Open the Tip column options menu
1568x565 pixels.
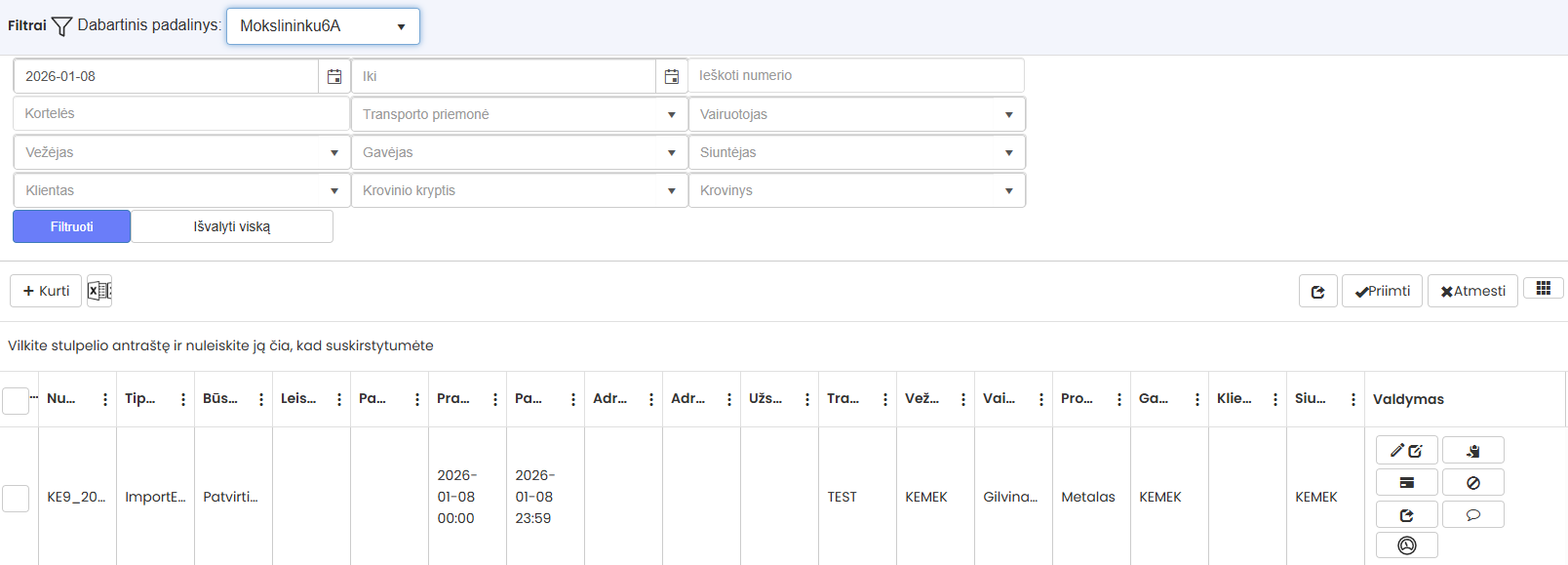183,399
